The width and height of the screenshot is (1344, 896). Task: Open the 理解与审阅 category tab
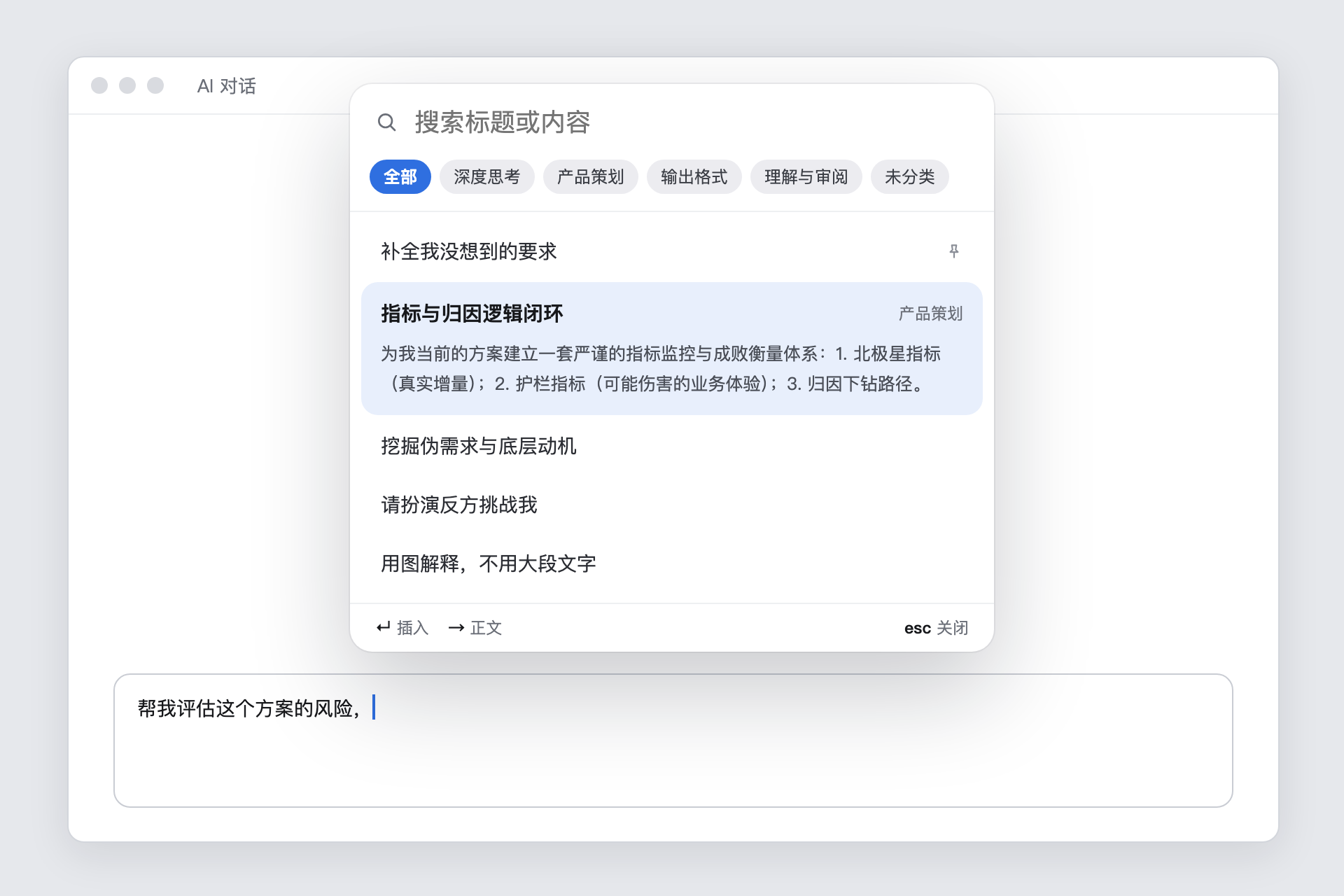[x=806, y=177]
